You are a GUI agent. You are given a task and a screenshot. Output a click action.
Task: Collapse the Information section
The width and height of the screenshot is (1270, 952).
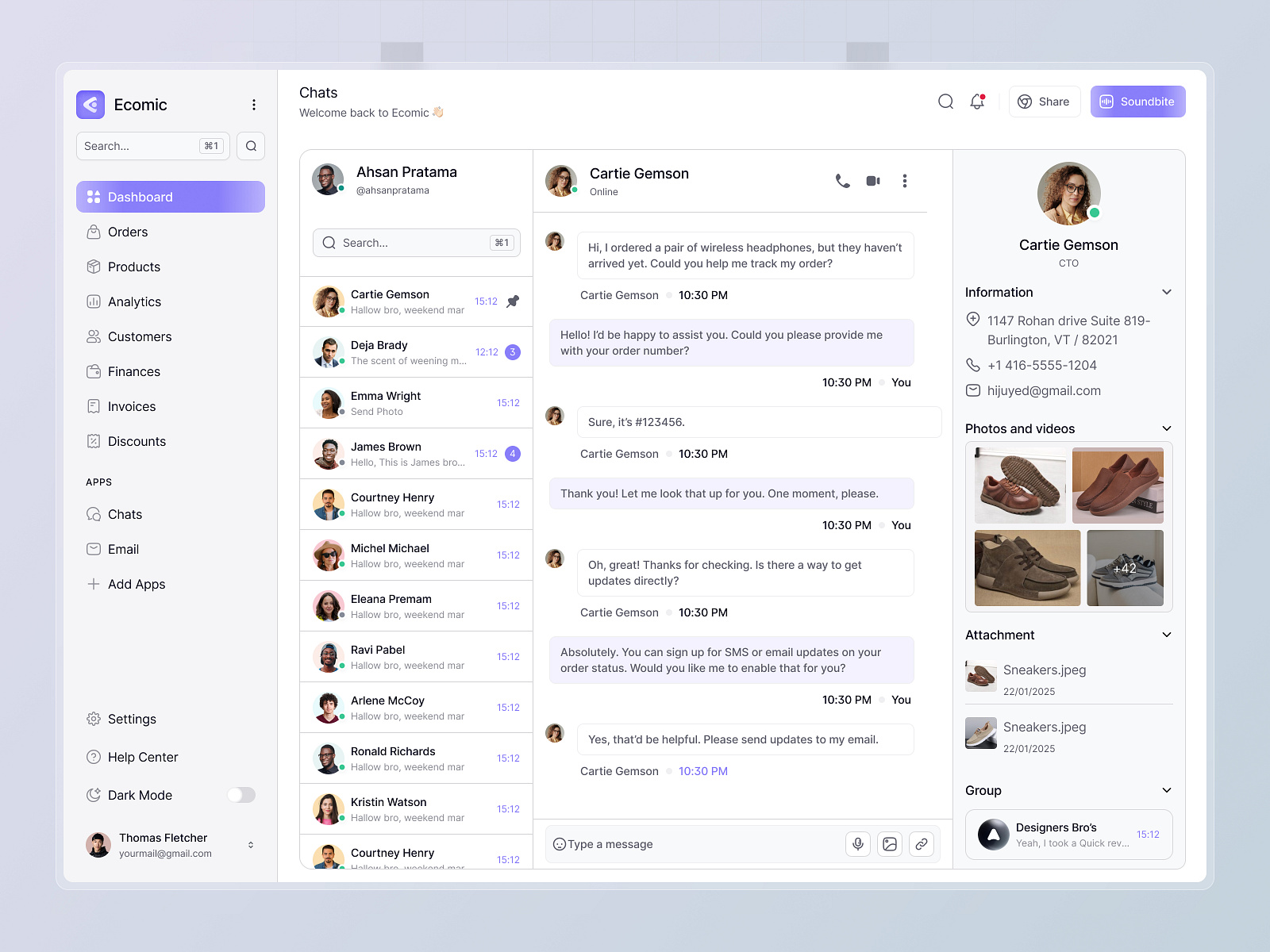(1166, 292)
